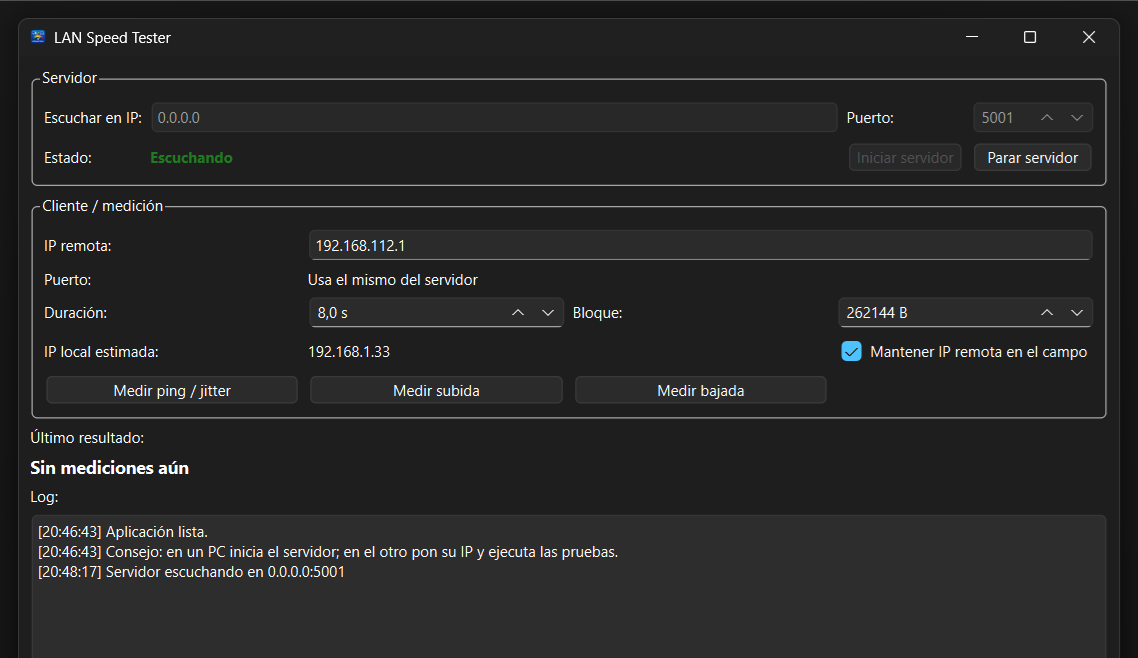Uncheck Mantener IP remota en el campo
The image size is (1138, 658).
click(851, 352)
